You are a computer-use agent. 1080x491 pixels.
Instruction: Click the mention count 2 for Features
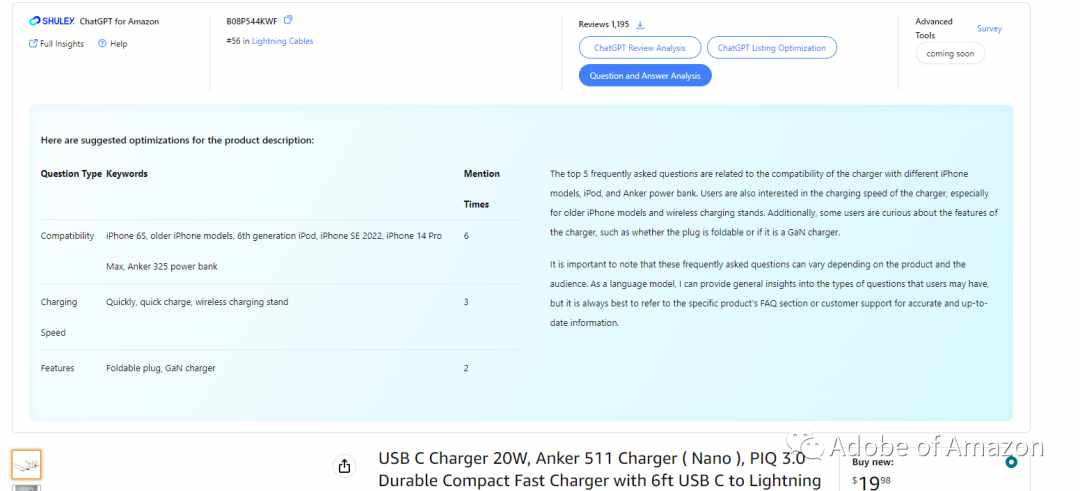pyautogui.click(x=466, y=368)
